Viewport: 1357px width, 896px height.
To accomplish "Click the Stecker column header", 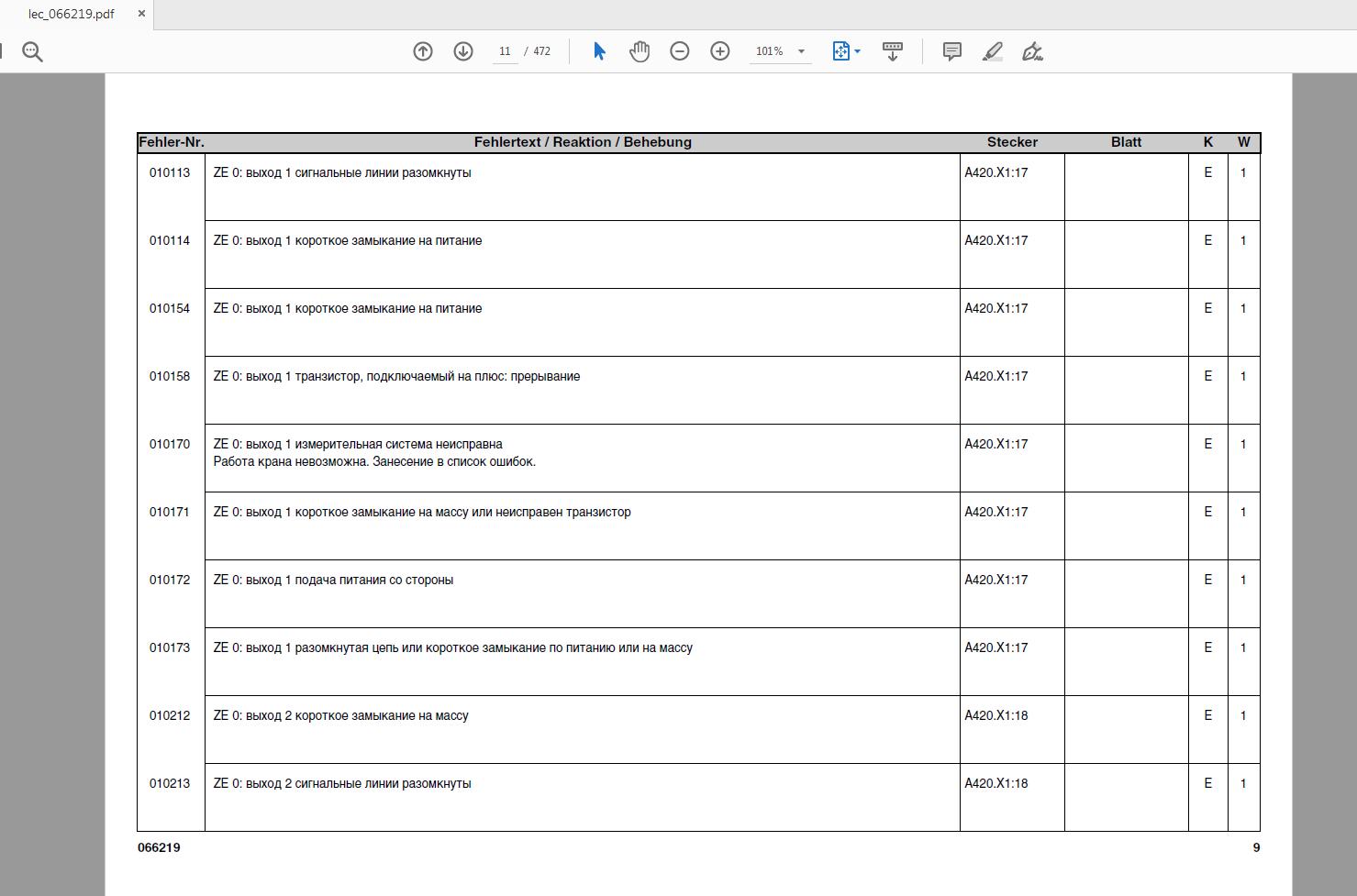I will tap(1012, 142).
